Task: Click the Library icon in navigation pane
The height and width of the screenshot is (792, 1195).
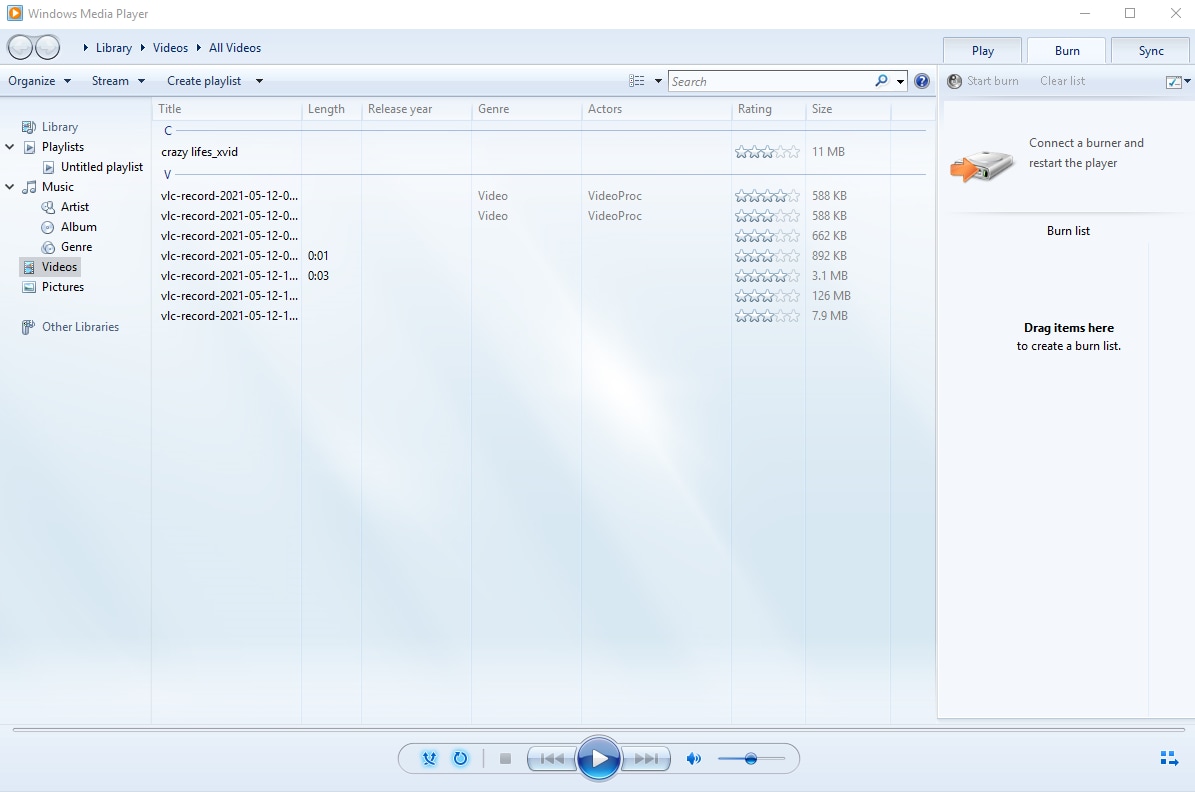Action: click(x=29, y=127)
